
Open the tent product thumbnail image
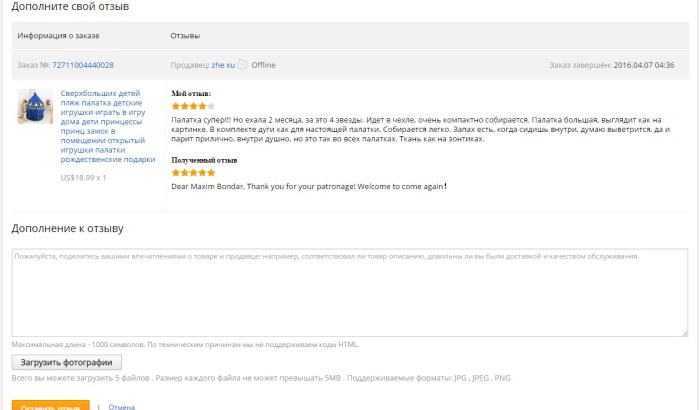(x=35, y=107)
